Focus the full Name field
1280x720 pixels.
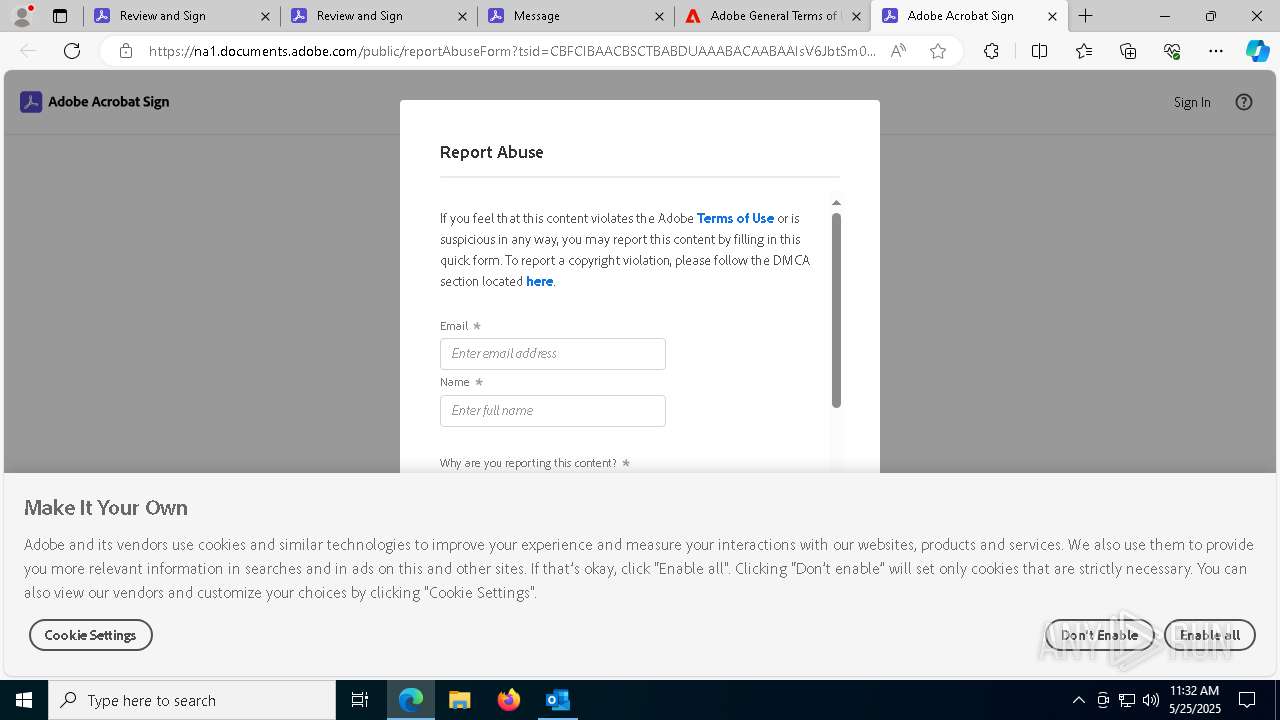coord(553,411)
